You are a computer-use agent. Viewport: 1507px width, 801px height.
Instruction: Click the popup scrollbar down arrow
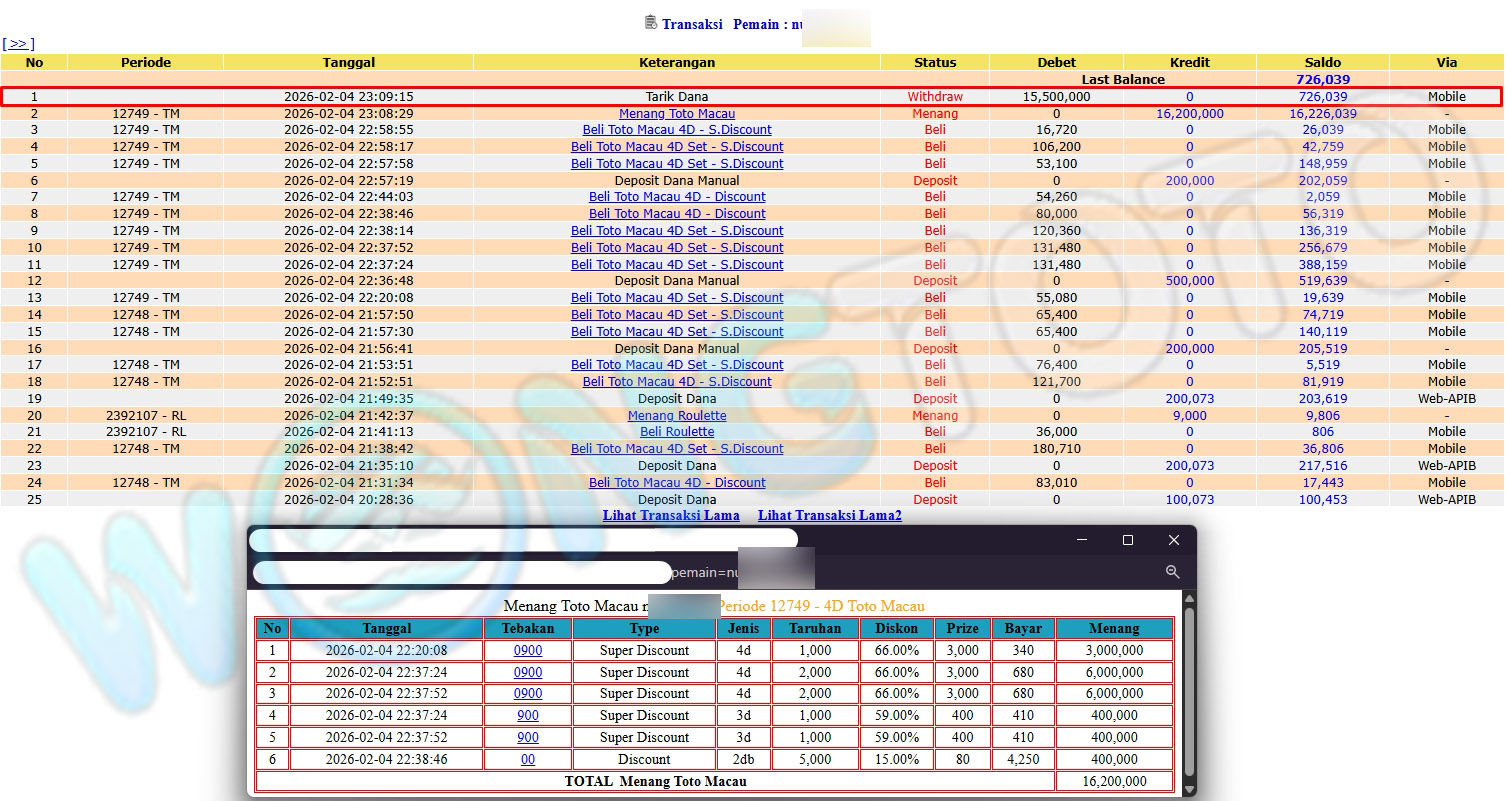coord(1188,789)
